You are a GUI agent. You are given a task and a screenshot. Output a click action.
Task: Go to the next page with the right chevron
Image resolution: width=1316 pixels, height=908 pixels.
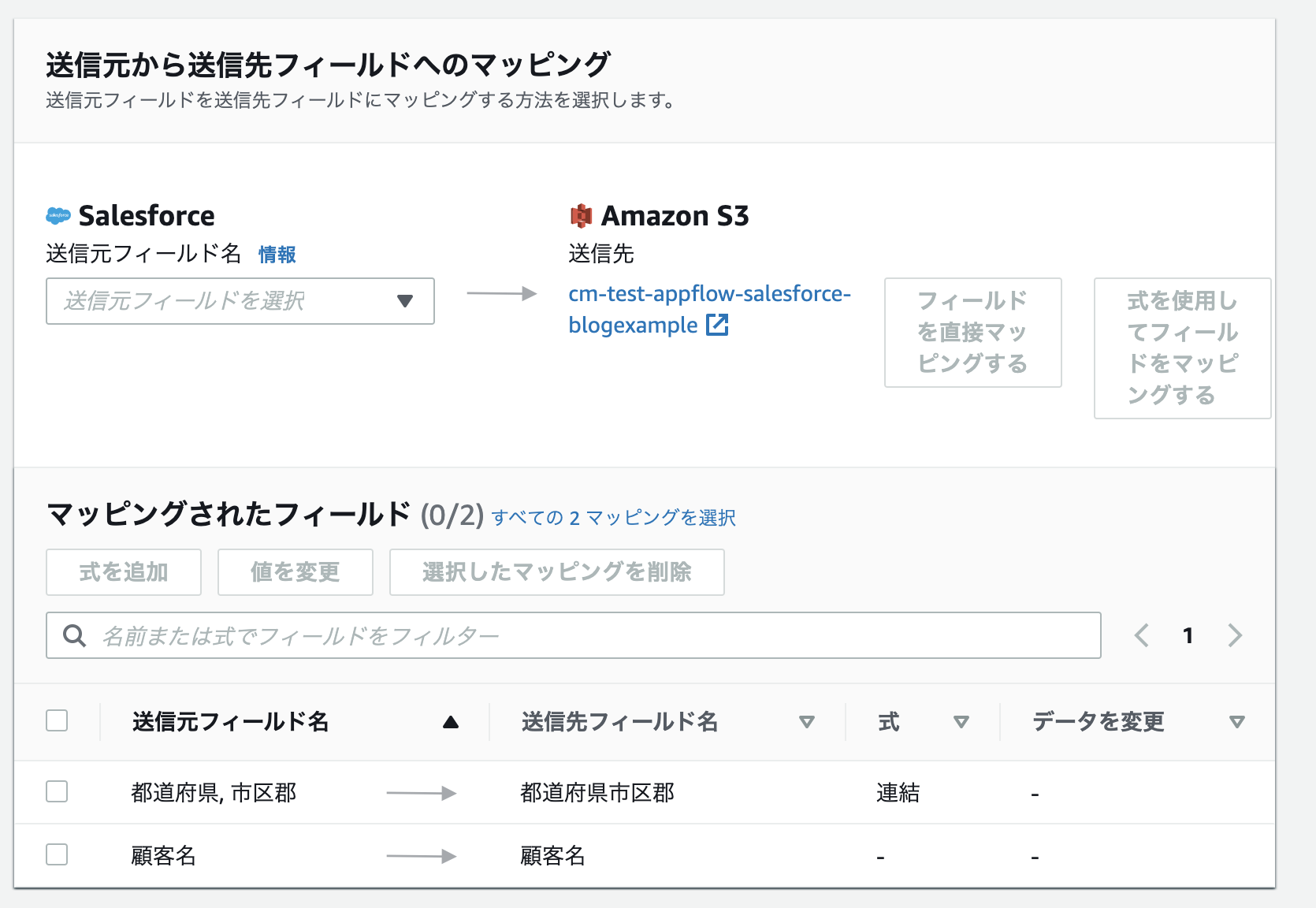click(1235, 634)
